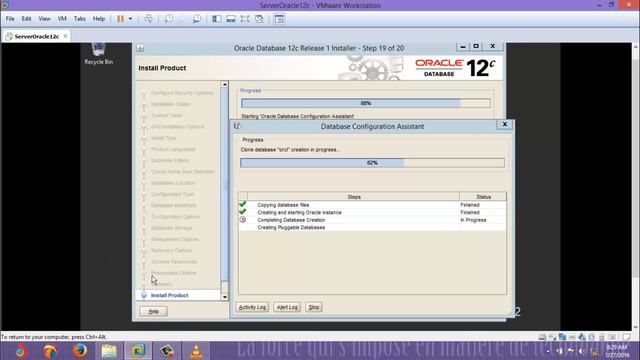Click the first taskbar flame icon
This screenshot has width=640, height=360.
(x=21, y=351)
